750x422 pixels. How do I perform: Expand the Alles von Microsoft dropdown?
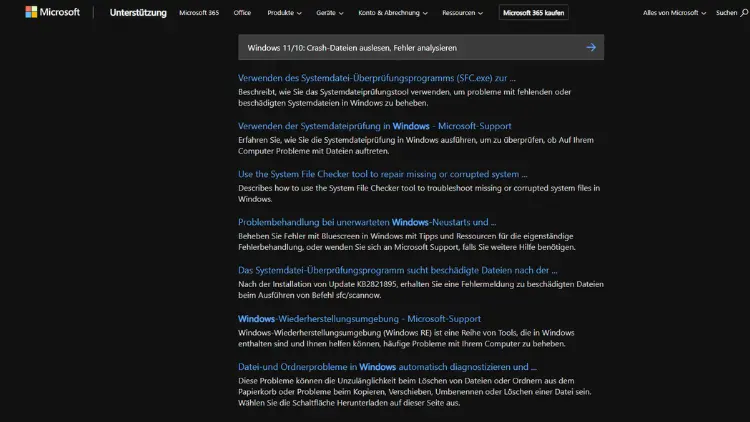[x=674, y=13]
